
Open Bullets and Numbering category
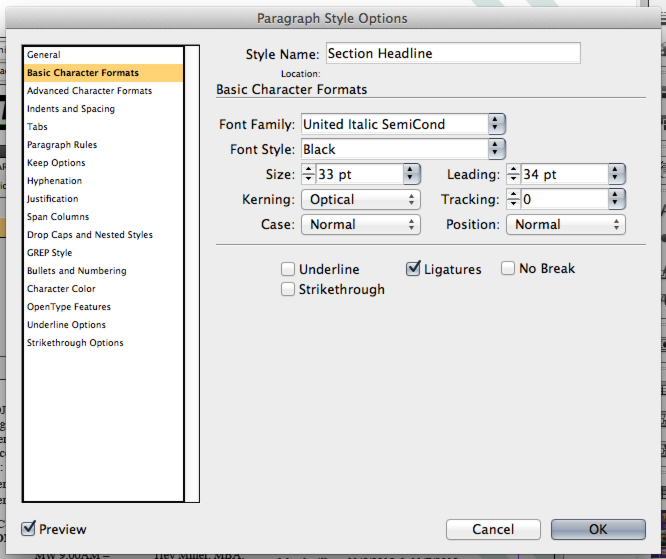[103, 271]
